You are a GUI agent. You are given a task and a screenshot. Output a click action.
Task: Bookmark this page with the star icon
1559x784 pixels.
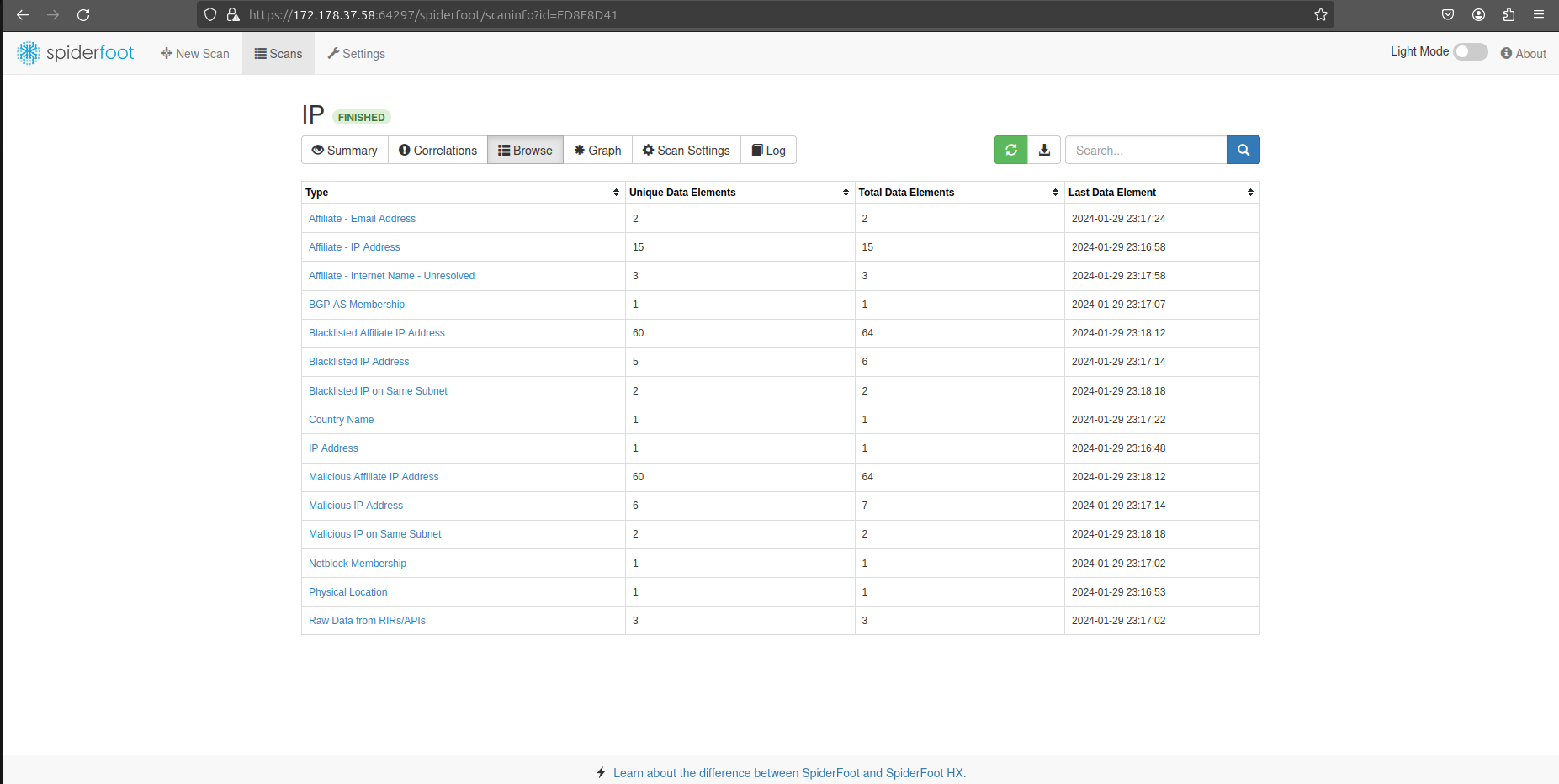(x=1320, y=14)
